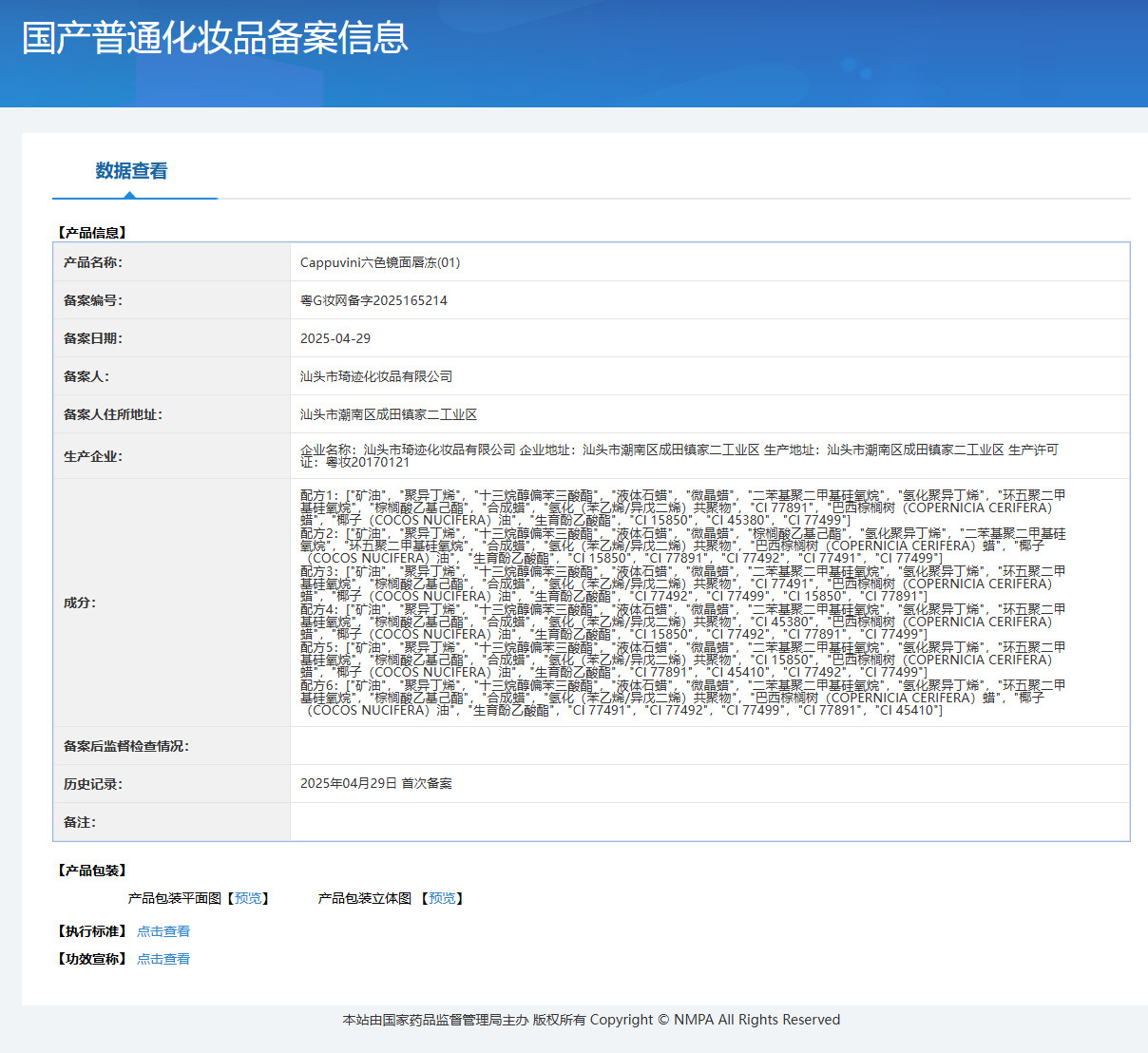Open 点击查看 beside 功效宣称
Screen dimensions: 1148x1053
pyautogui.click(x=163, y=959)
